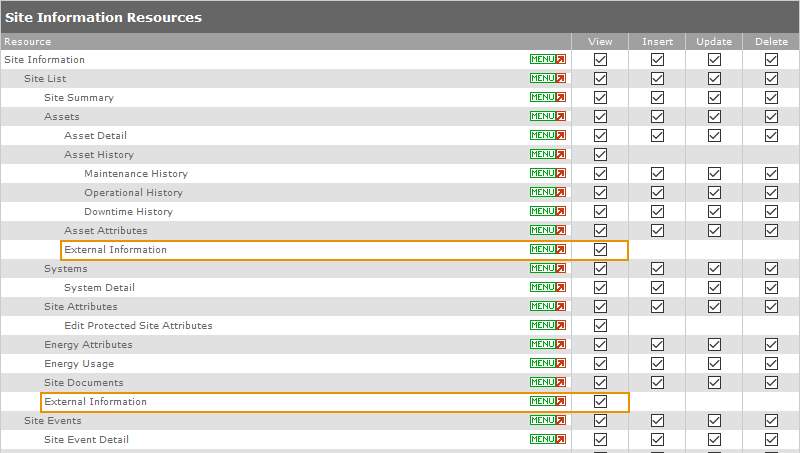Viewport: 800px width, 453px height.
Task: Toggle the Insert checkbox for Site Summary
Action: tap(657, 98)
